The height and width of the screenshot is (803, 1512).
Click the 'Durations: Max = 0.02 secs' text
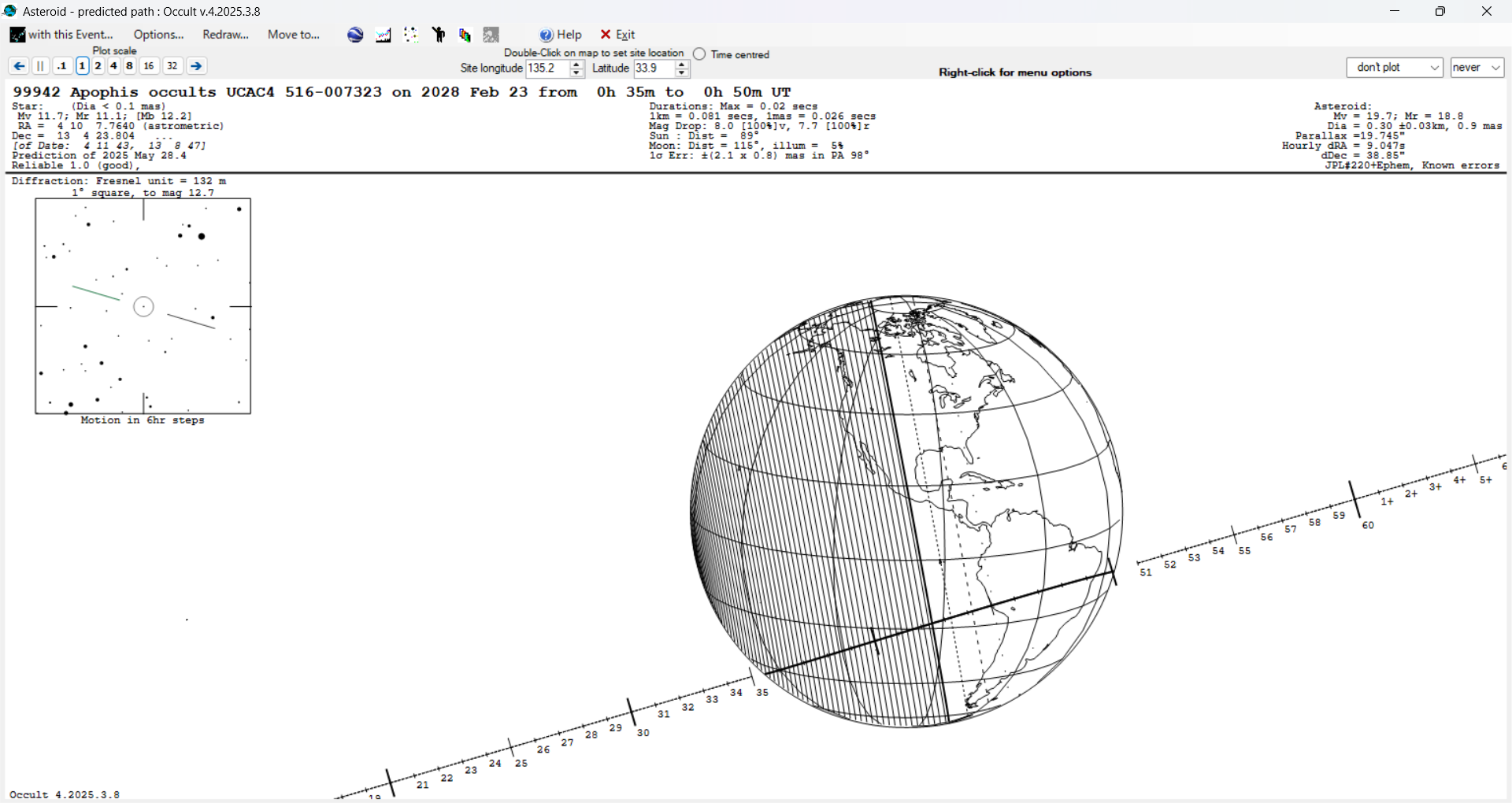pos(733,106)
